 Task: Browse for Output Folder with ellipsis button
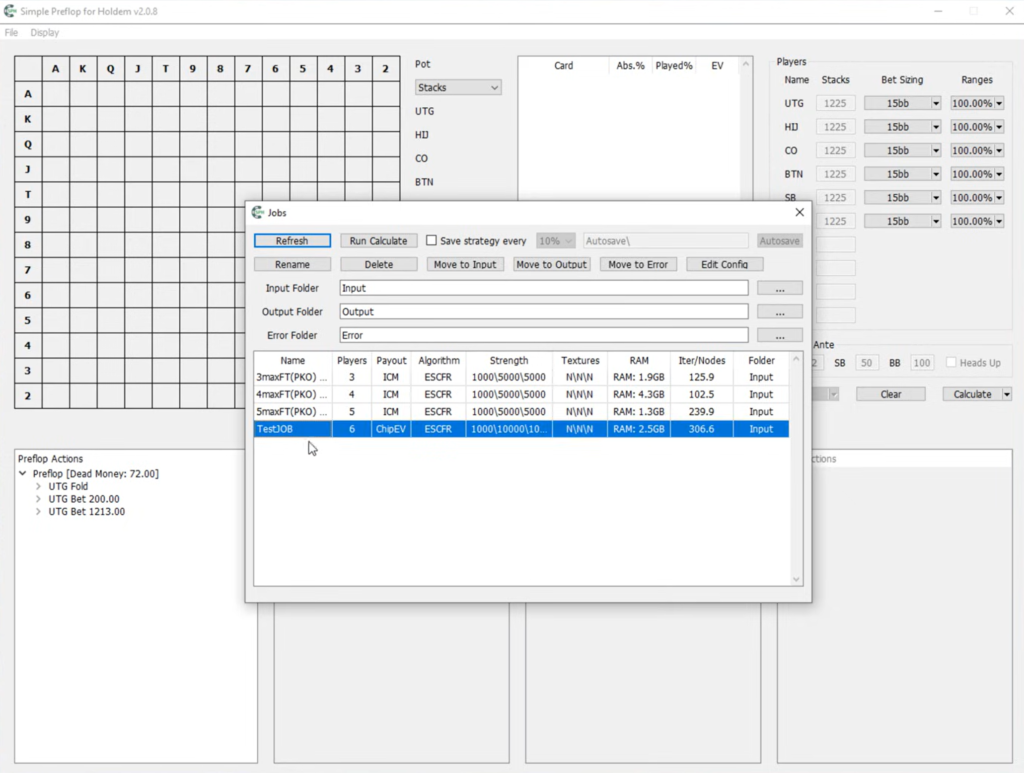[780, 311]
